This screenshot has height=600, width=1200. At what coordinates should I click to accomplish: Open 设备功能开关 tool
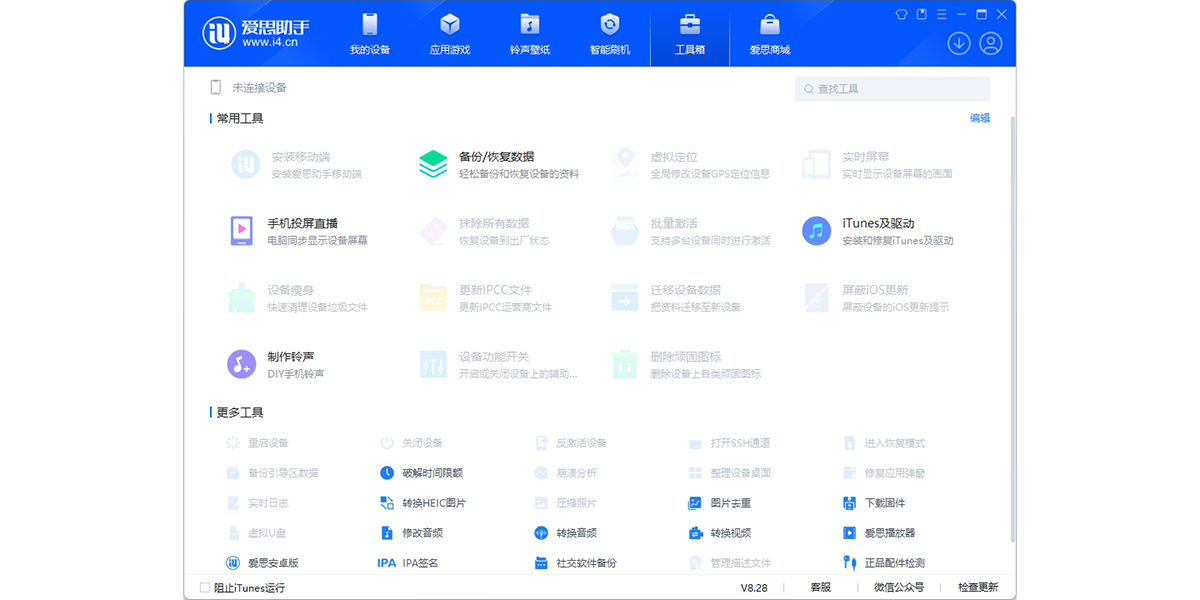point(499,364)
